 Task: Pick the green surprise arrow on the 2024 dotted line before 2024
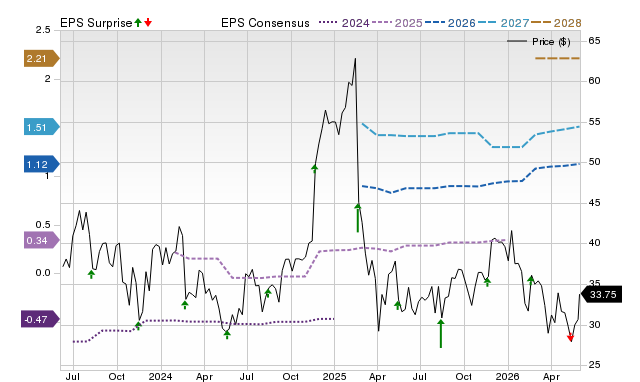coord(138,326)
